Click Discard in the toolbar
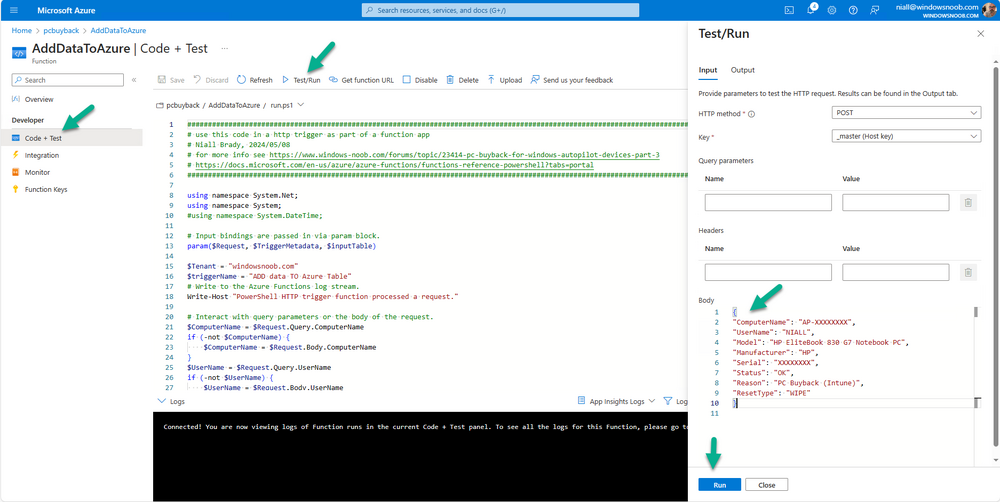Viewport: 1000px width, 502px height. click(210, 80)
